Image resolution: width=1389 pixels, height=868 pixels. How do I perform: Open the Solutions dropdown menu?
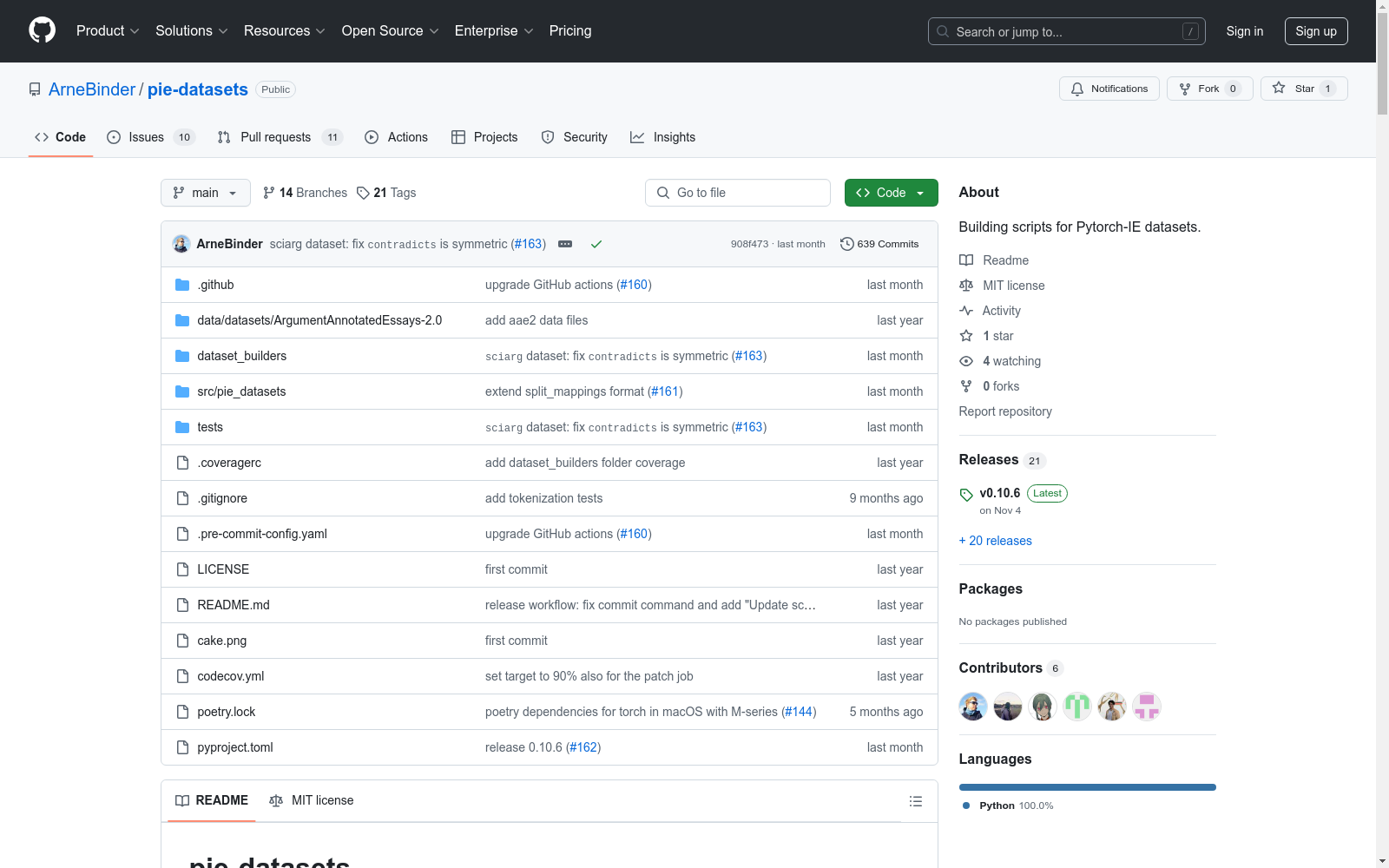point(192,30)
